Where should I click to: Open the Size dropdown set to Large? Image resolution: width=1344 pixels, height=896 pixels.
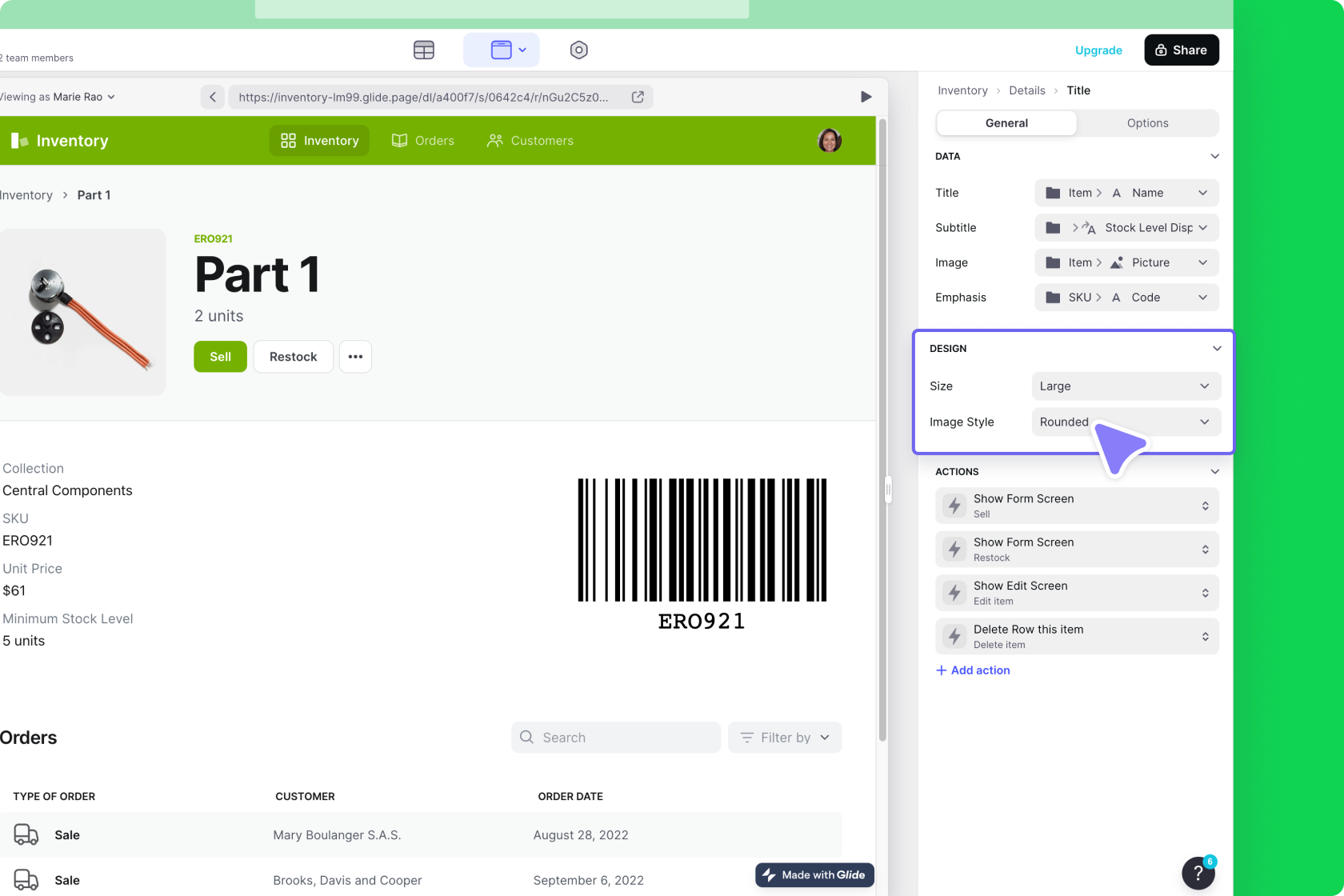coord(1125,386)
